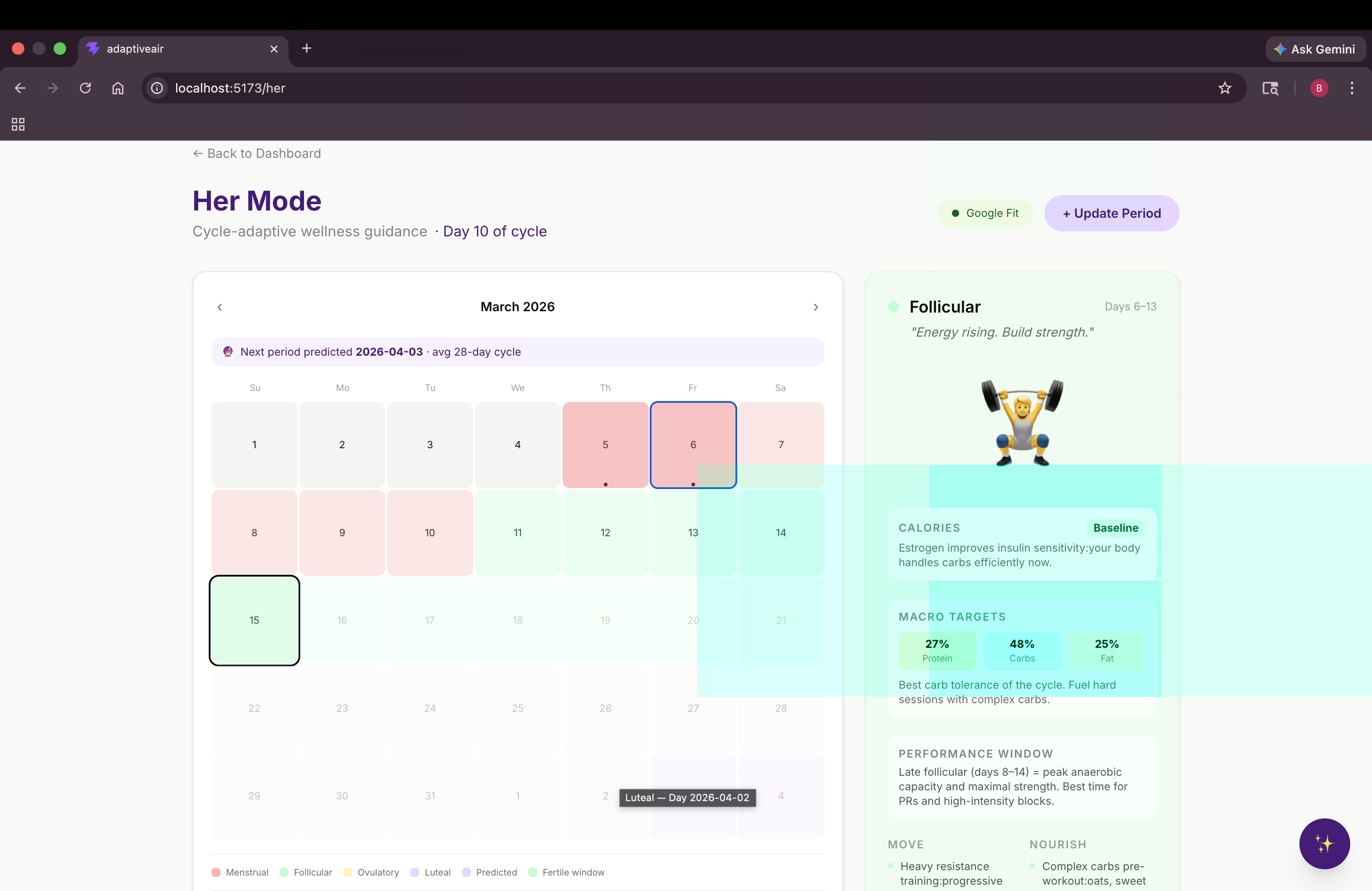Viewport: 1372px width, 891px height.
Task: Select the adaptiveair browser tab
Action: [x=173, y=49]
